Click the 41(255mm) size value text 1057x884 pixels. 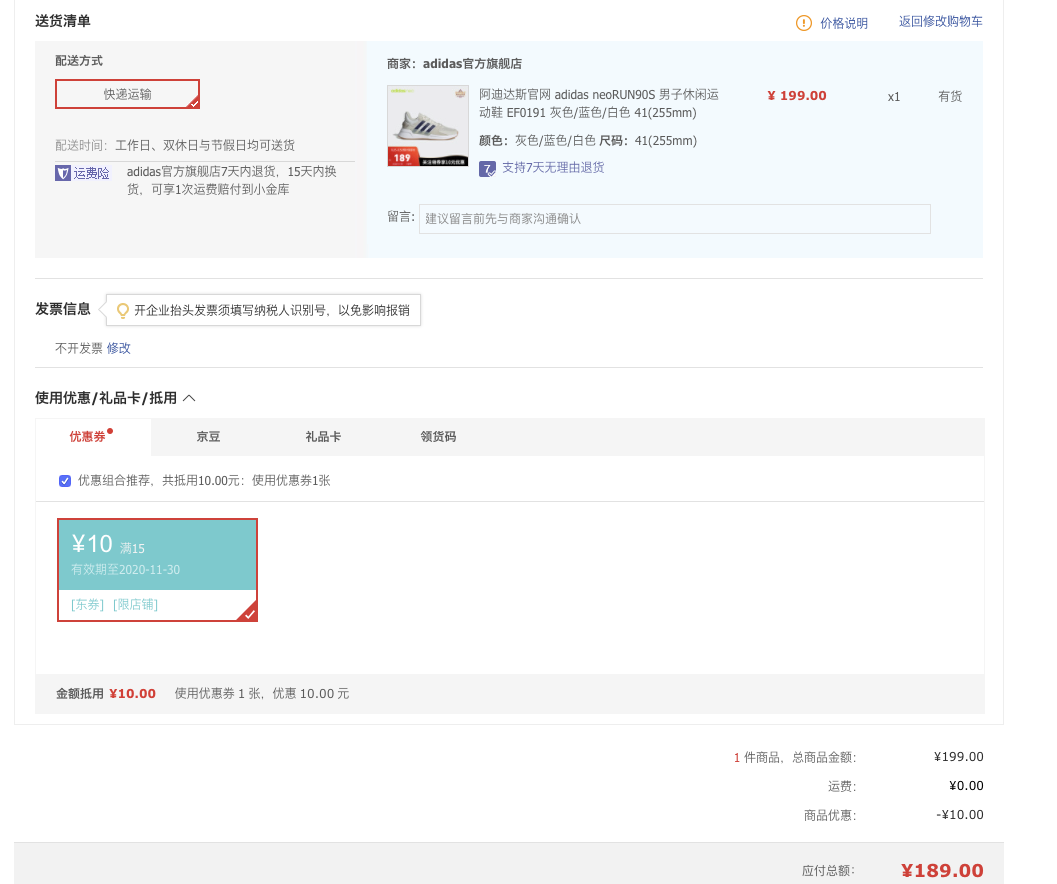(x=665, y=140)
